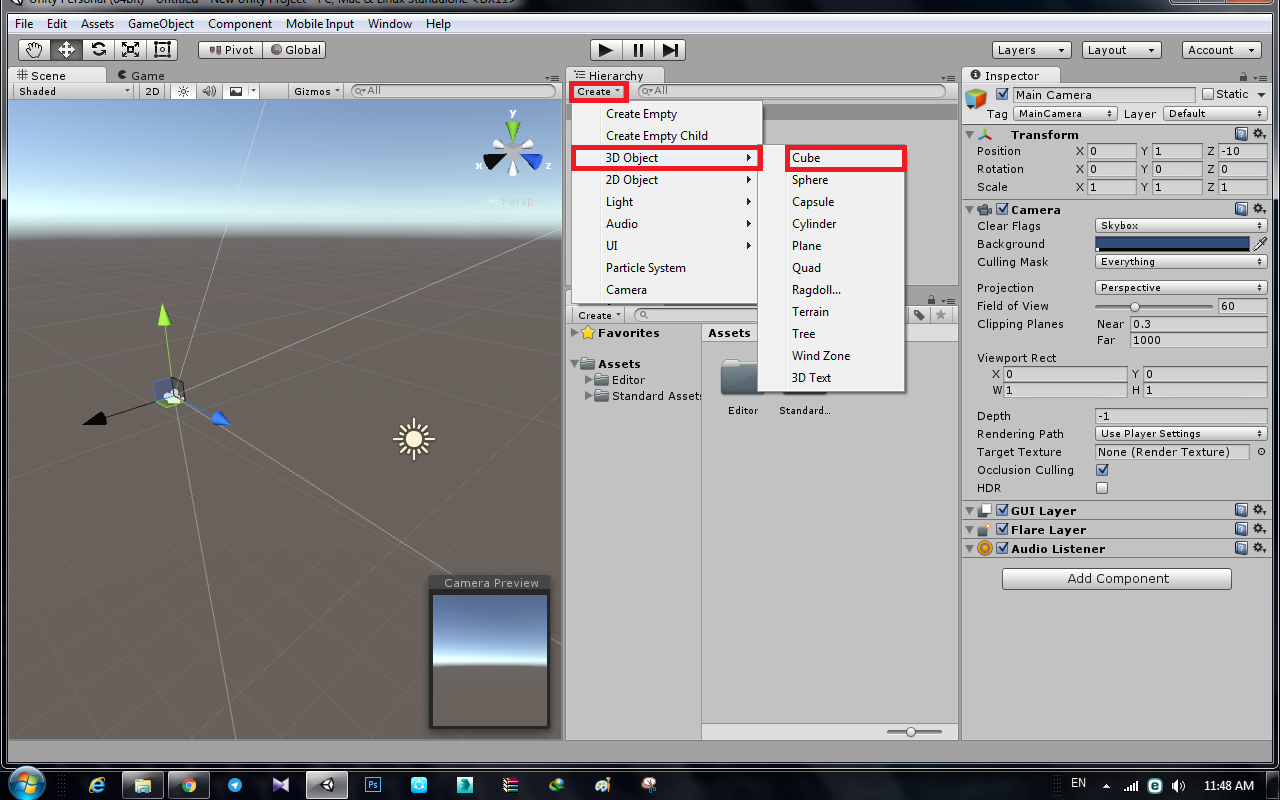Open the Layout dropdown
This screenshot has width=1280, height=800.
click(x=1121, y=50)
